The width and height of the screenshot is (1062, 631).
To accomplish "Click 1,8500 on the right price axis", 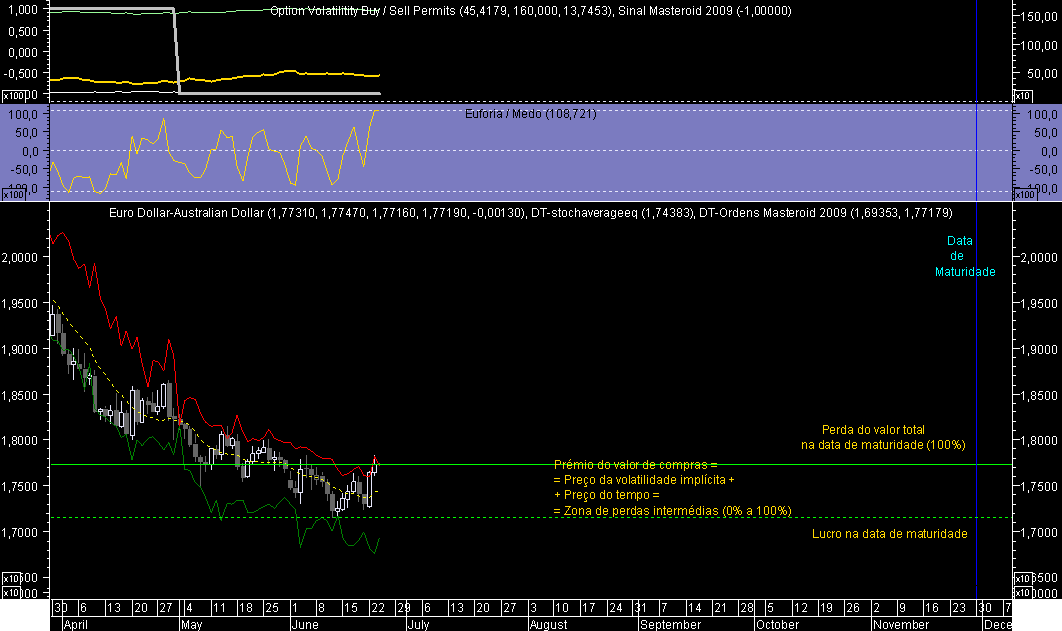I will 1038,395.
